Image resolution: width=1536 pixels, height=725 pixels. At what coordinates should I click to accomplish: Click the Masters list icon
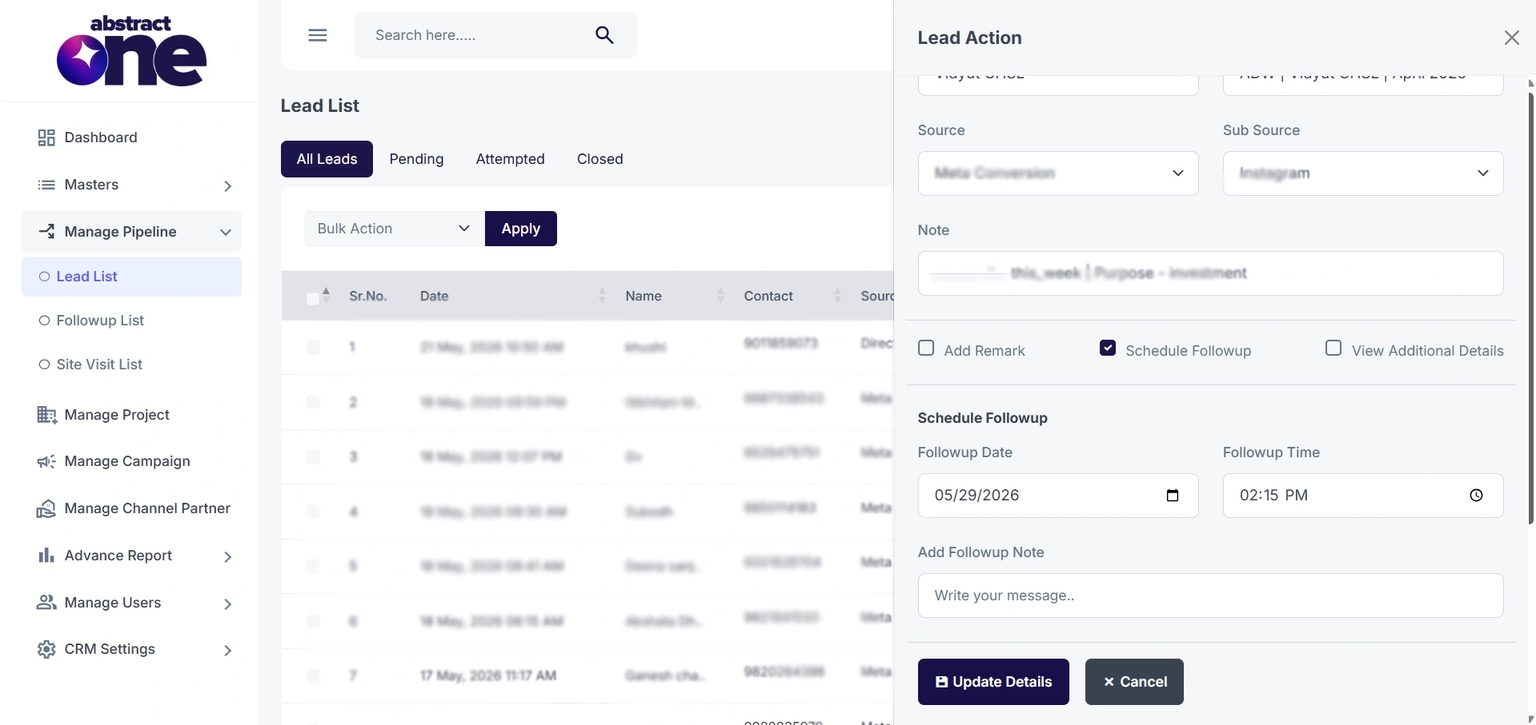(x=46, y=185)
